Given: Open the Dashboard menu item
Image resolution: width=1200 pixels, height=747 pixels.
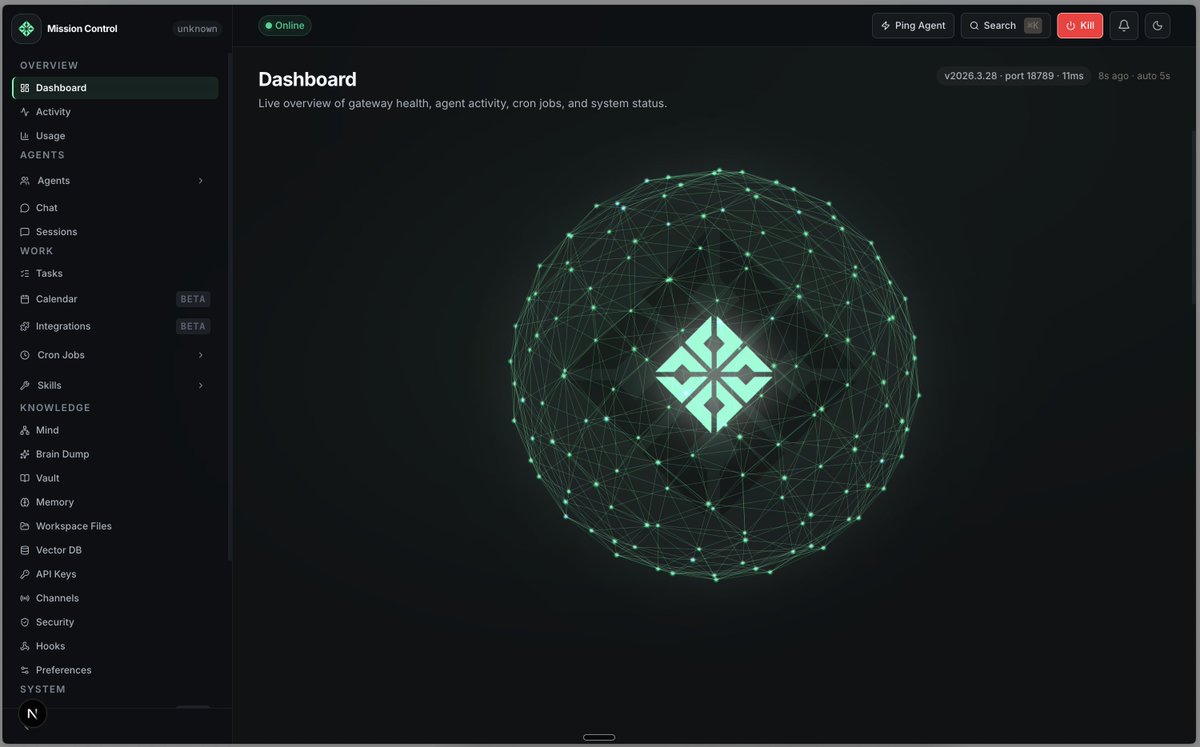Looking at the screenshot, I should pos(115,88).
